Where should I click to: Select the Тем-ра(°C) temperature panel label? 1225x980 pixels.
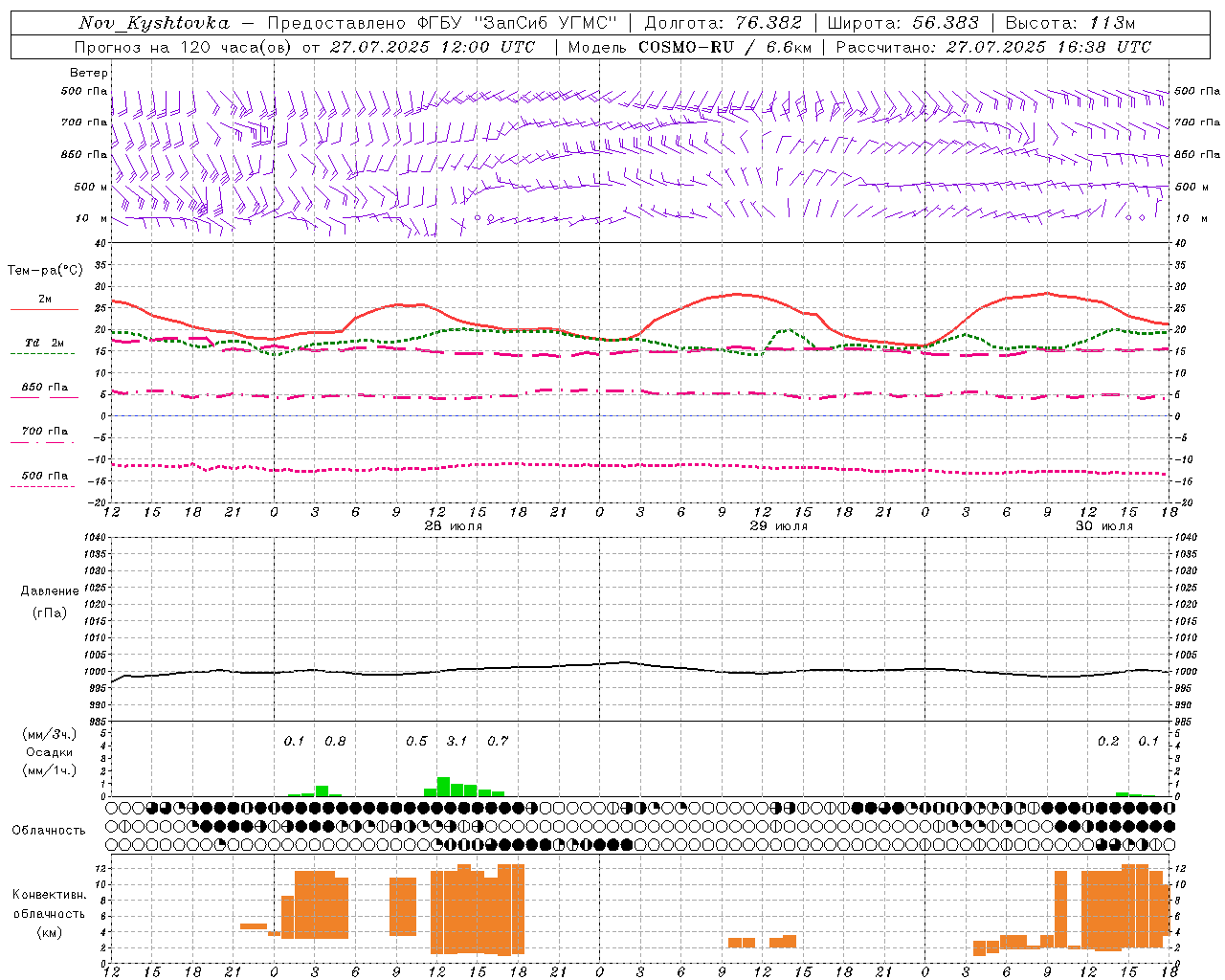45,271
